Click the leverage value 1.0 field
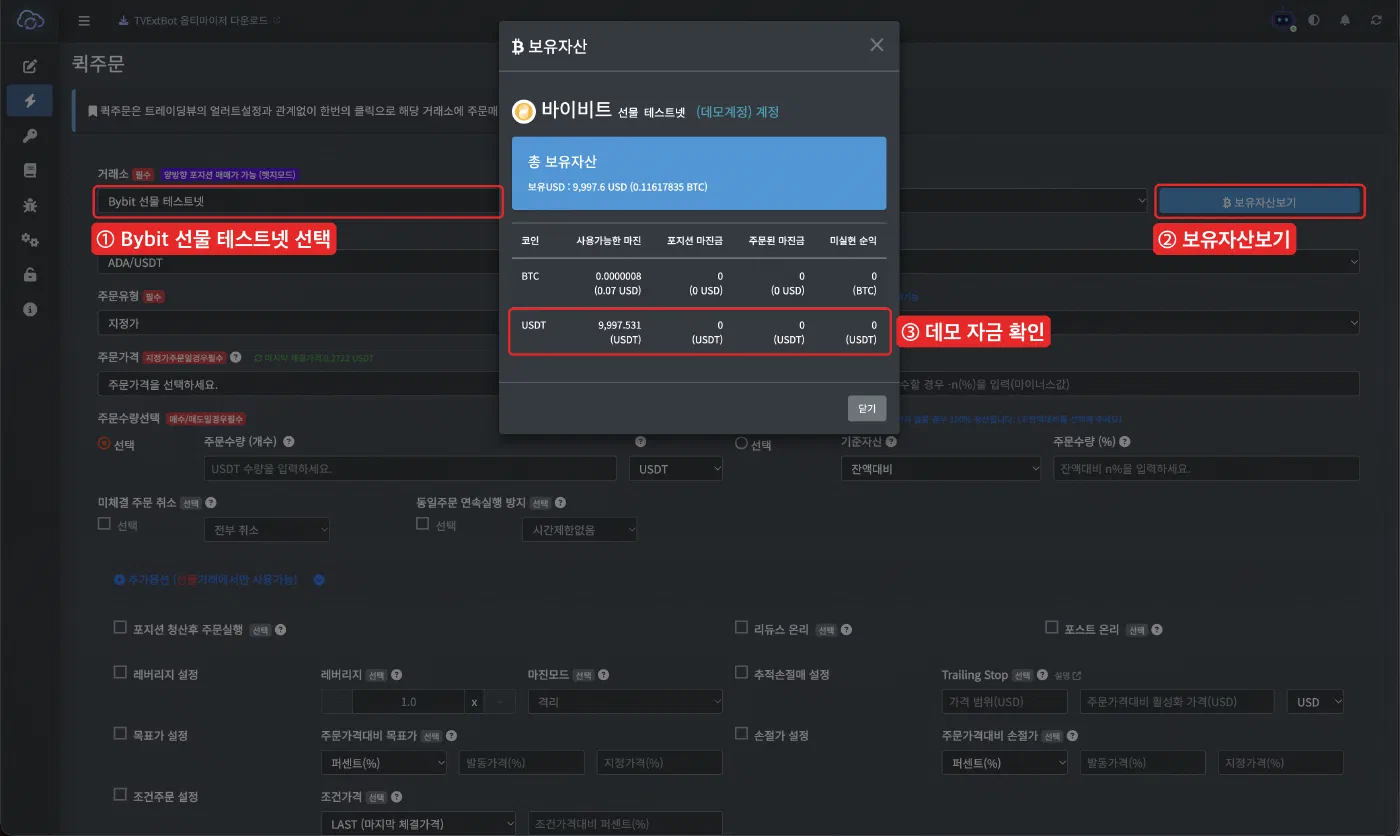Screen dimensions: 1400x836 coord(408,702)
